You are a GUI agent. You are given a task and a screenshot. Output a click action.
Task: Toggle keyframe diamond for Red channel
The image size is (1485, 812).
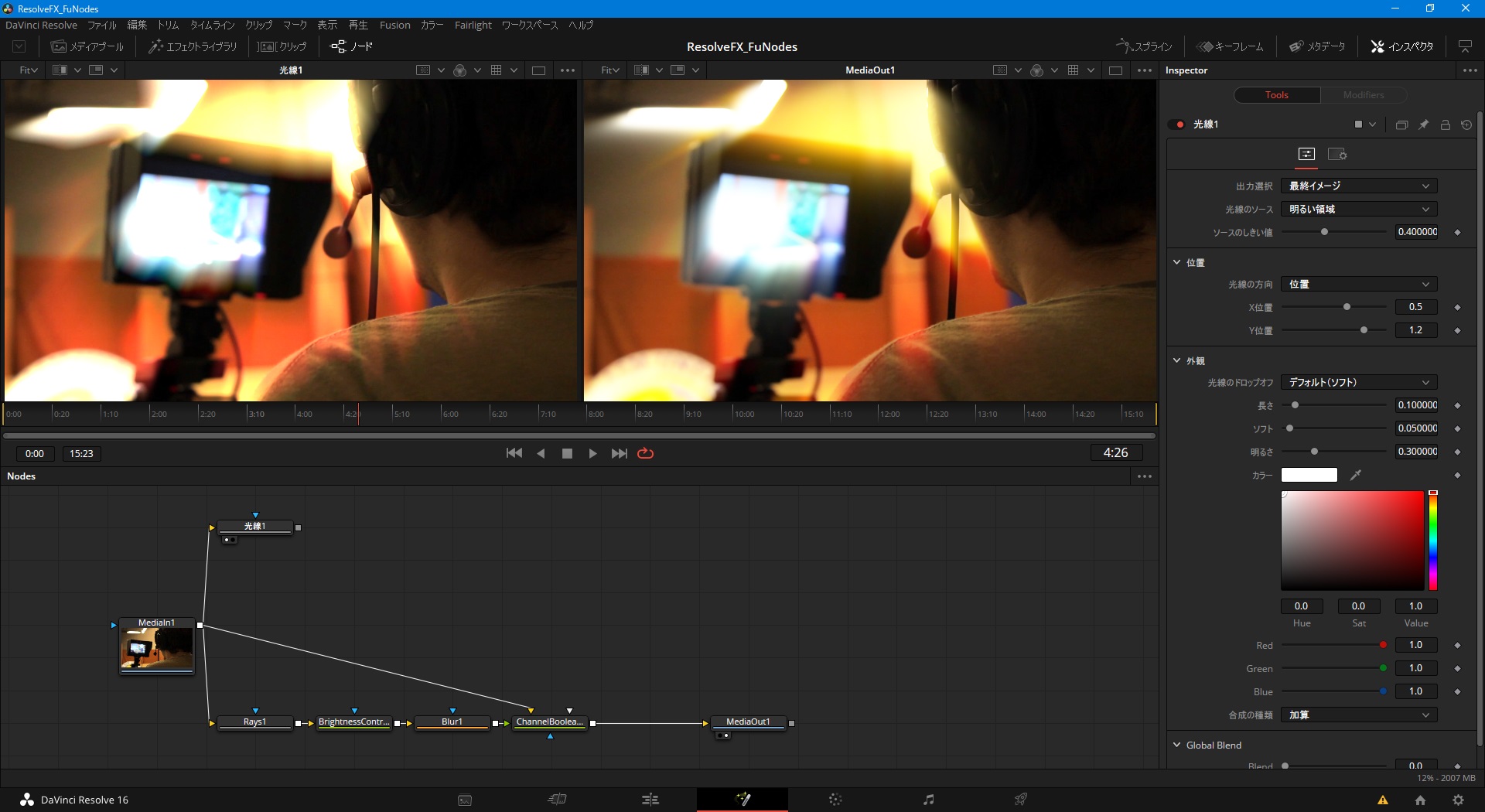1457,645
